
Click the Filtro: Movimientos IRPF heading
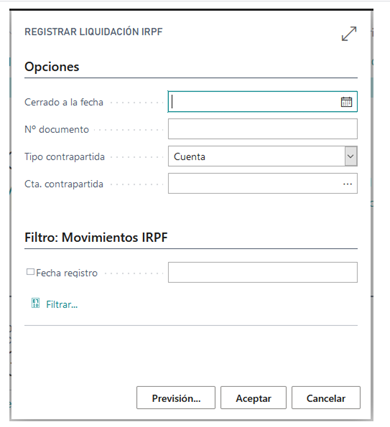pyautogui.click(x=96, y=237)
